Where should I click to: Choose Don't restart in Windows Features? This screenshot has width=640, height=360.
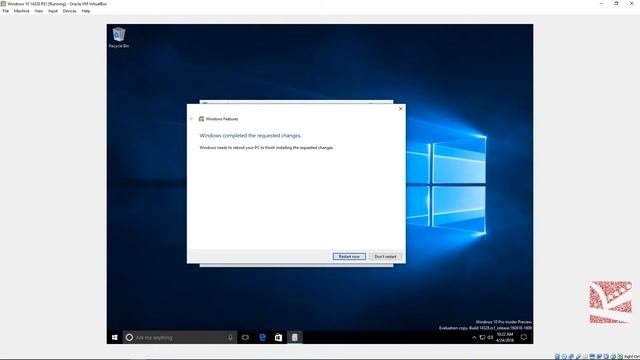[385, 256]
